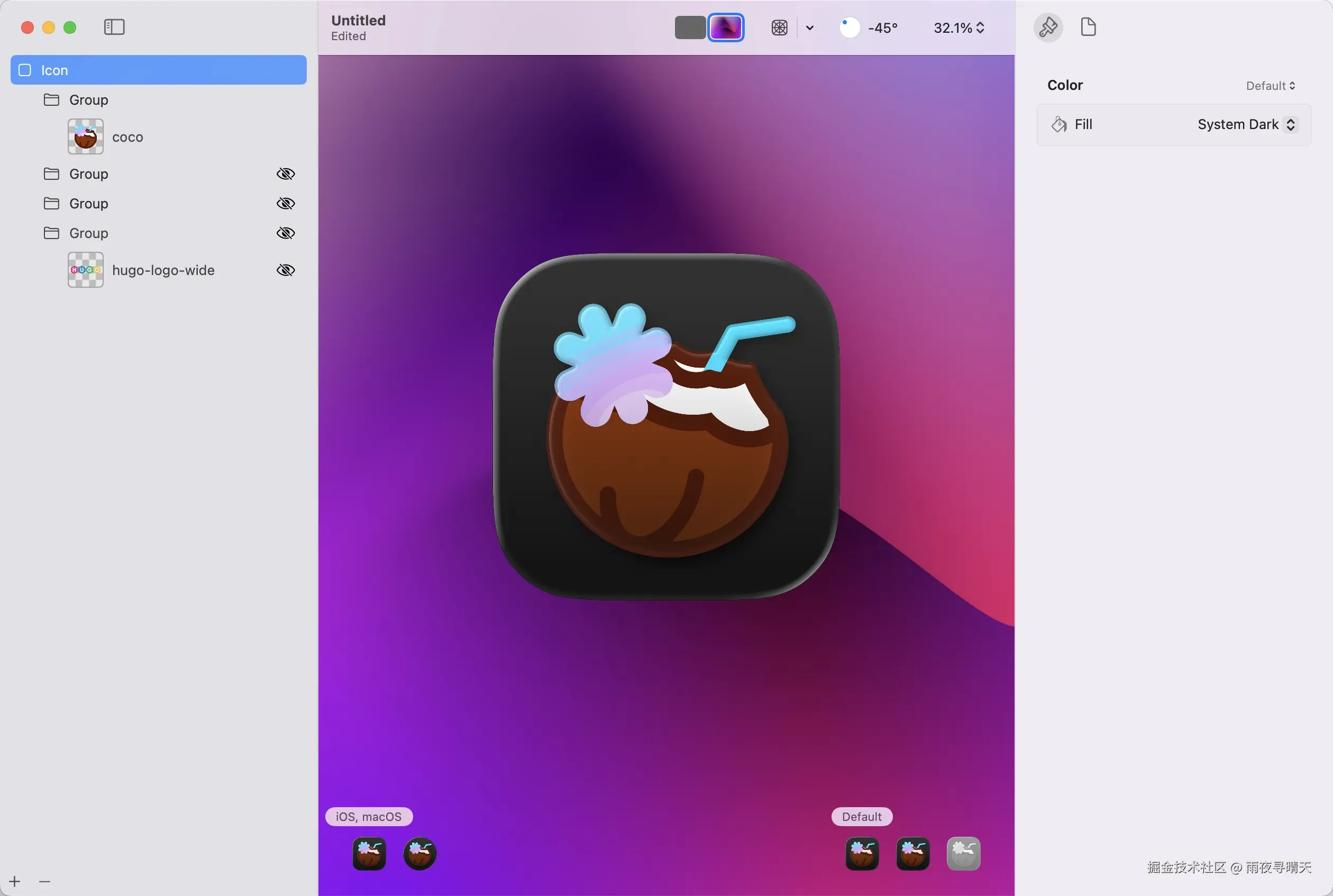Viewport: 1333px width, 896px height.
Task: Open the grid options chevron dropdown
Action: click(x=810, y=28)
